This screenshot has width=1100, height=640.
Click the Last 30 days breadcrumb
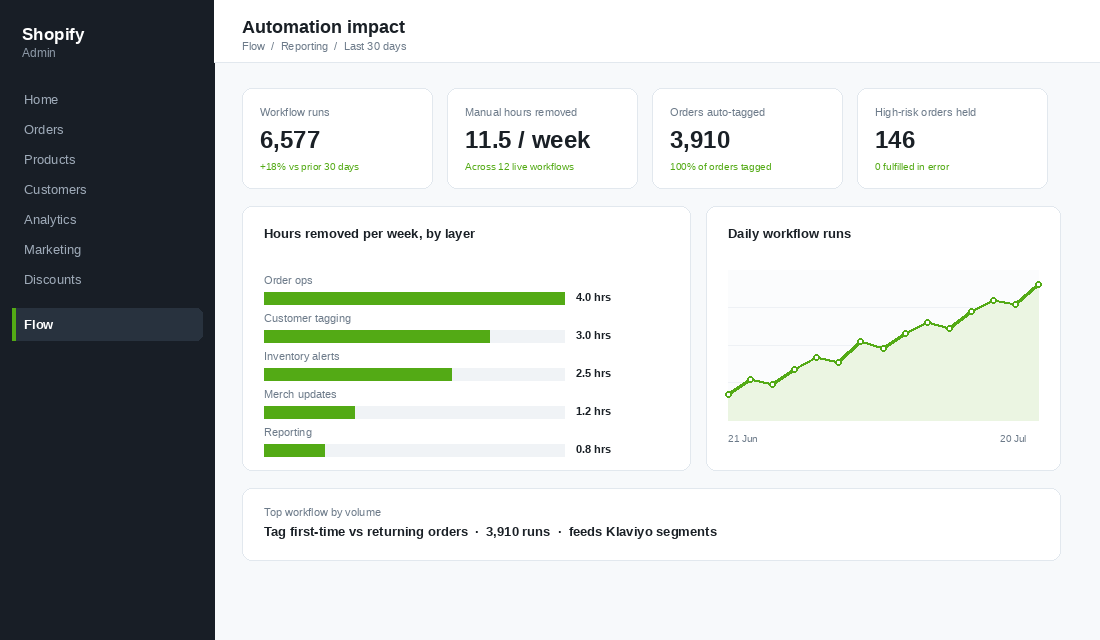point(375,46)
